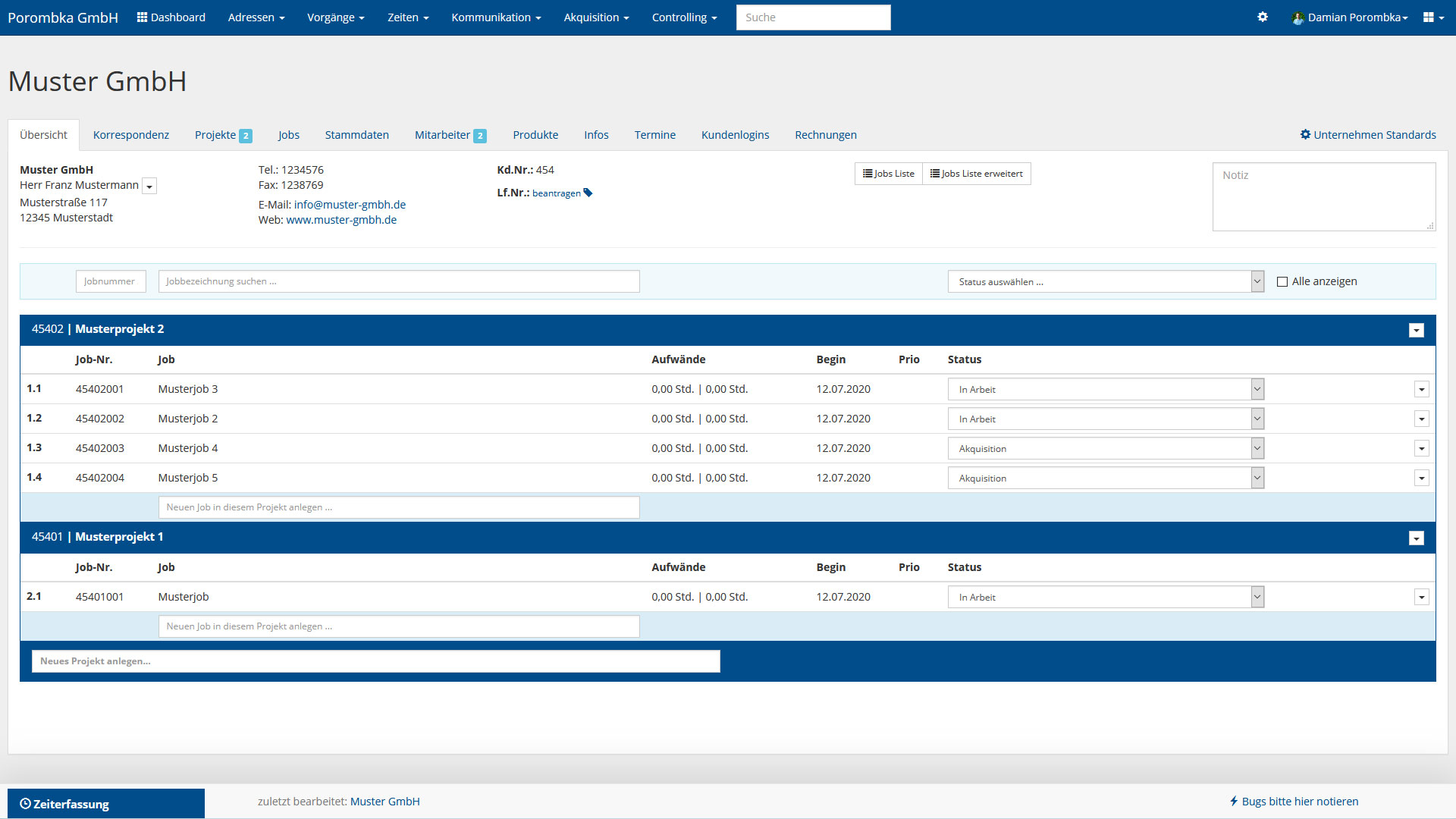Viewport: 1456px width, 819px height.
Task: Focus the Jobnummer filter field
Action: 111,281
